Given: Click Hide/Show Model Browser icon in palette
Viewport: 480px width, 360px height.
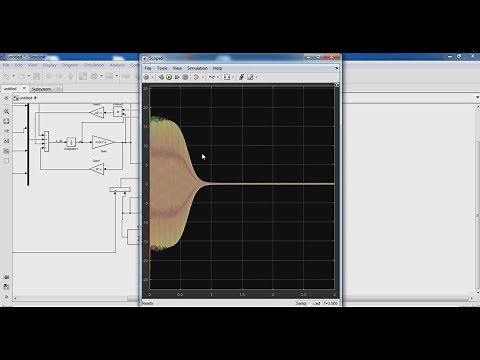Looking at the screenshot, I should click(6, 98).
